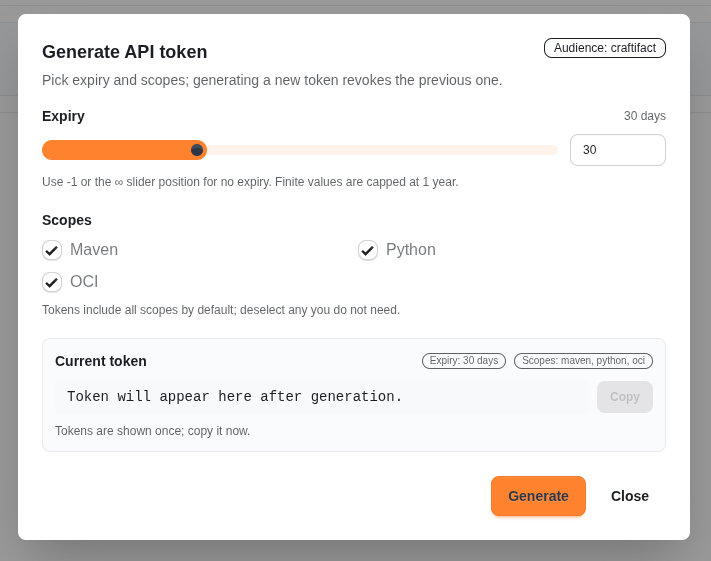This screenshot has height=561, width=711.
Task: Select the token placeholder text field
Action: (322, 397)
